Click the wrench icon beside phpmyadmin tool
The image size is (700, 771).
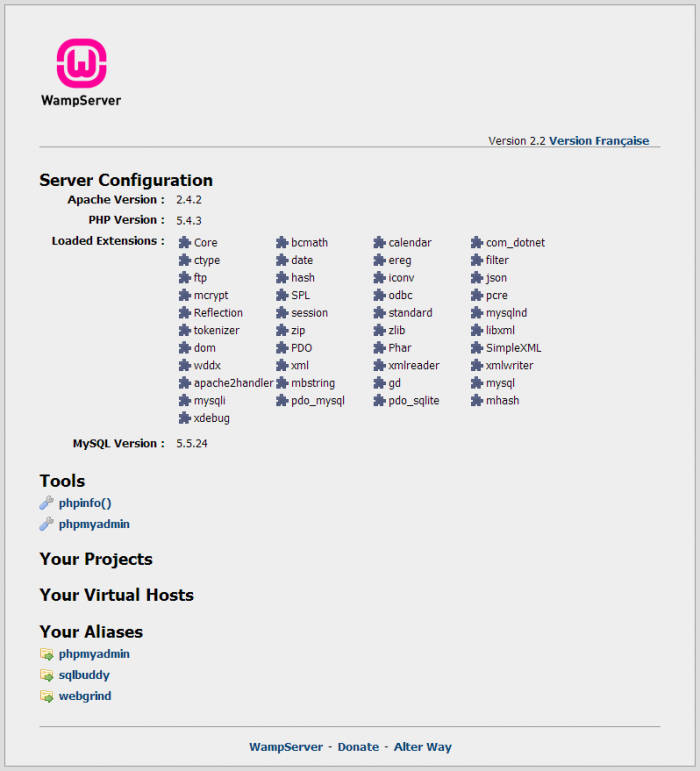46,524
